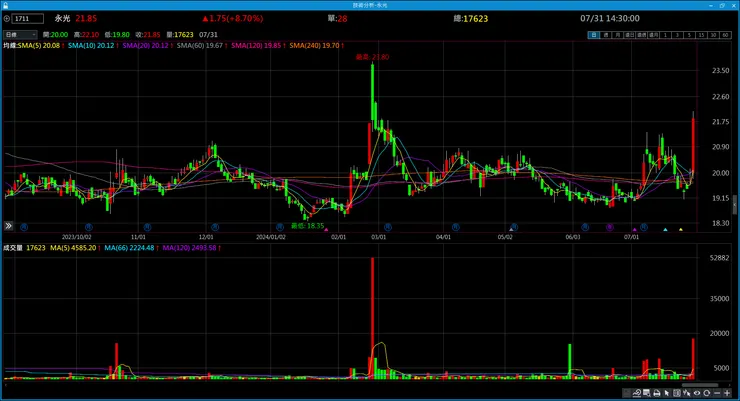Click the leftmost grey icon in bottom toolbar
The width and height of the screenshot is (740, 401).
tap(627, 393)
